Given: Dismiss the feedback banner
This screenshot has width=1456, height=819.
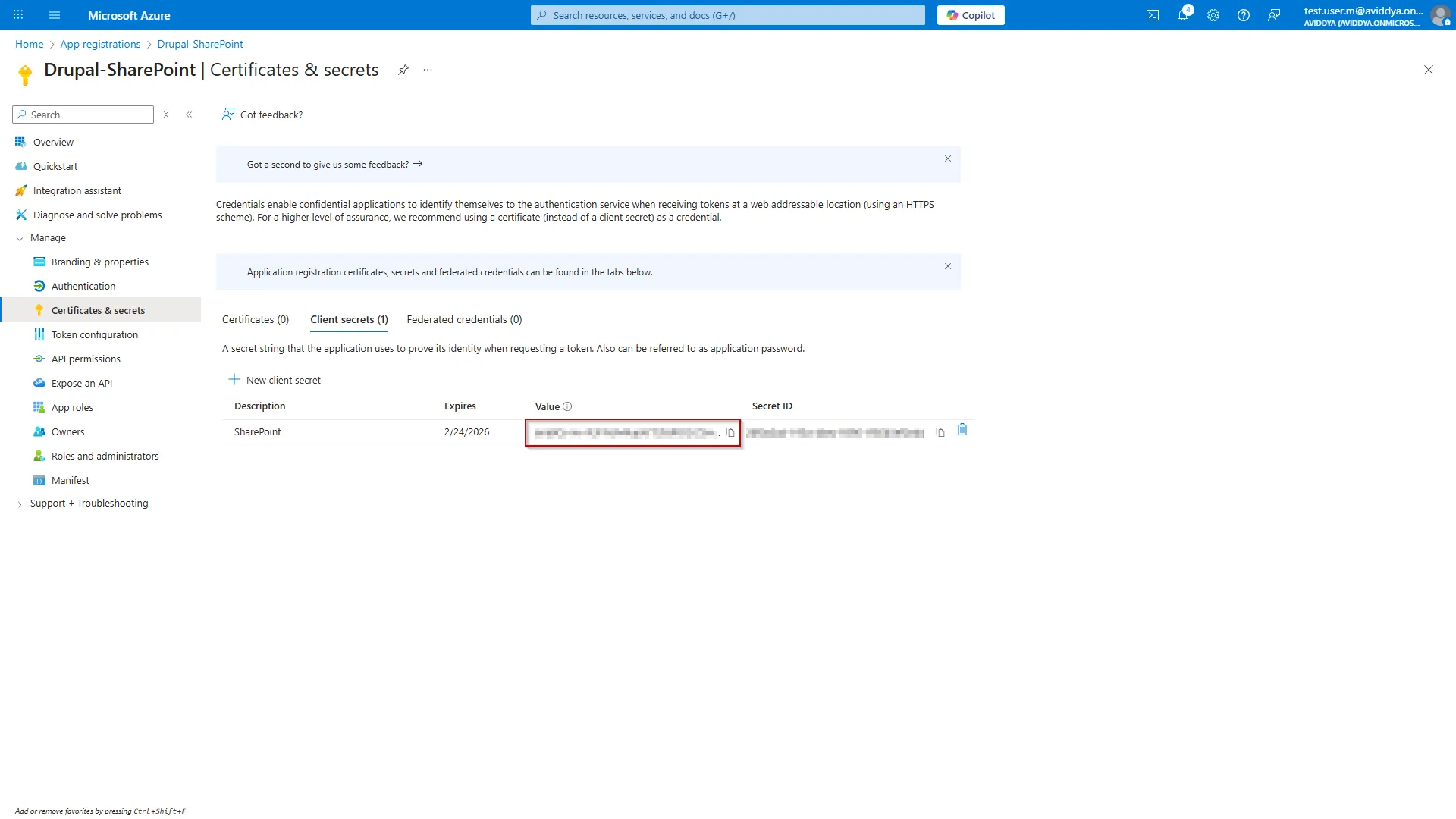Looking at the screenshot, I should [x=948, y=158].
